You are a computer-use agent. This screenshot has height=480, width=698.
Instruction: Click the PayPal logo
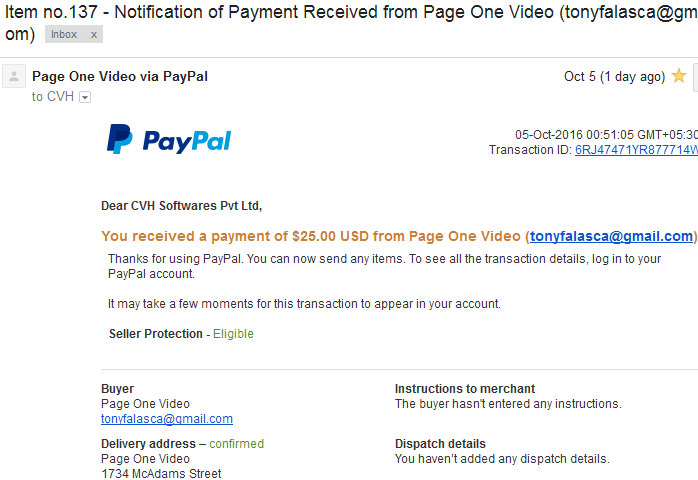pyautogui.click(x=169, y=139)
